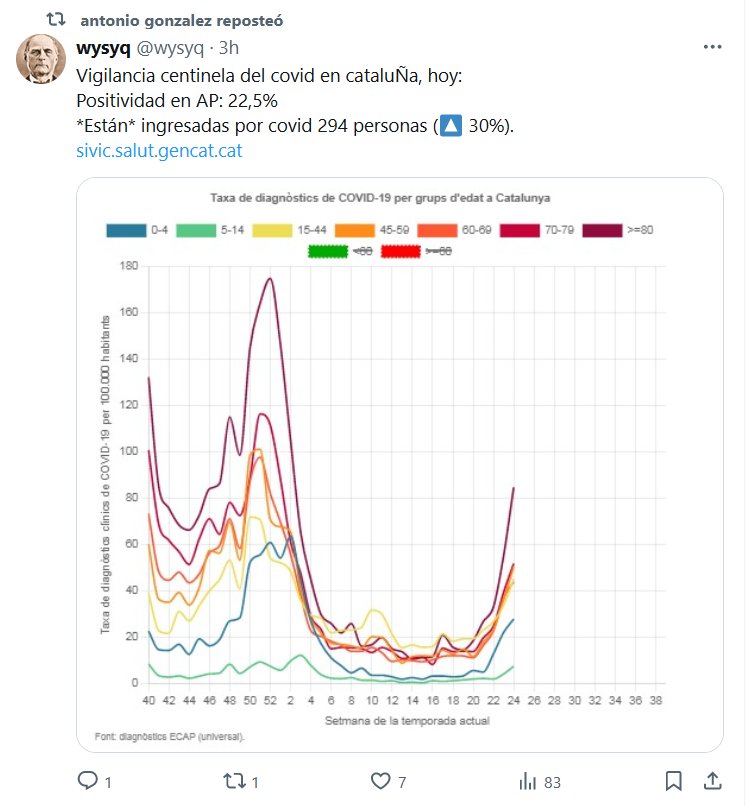
Task: Like the tweet with the heart icon
Action: point(381,780)
